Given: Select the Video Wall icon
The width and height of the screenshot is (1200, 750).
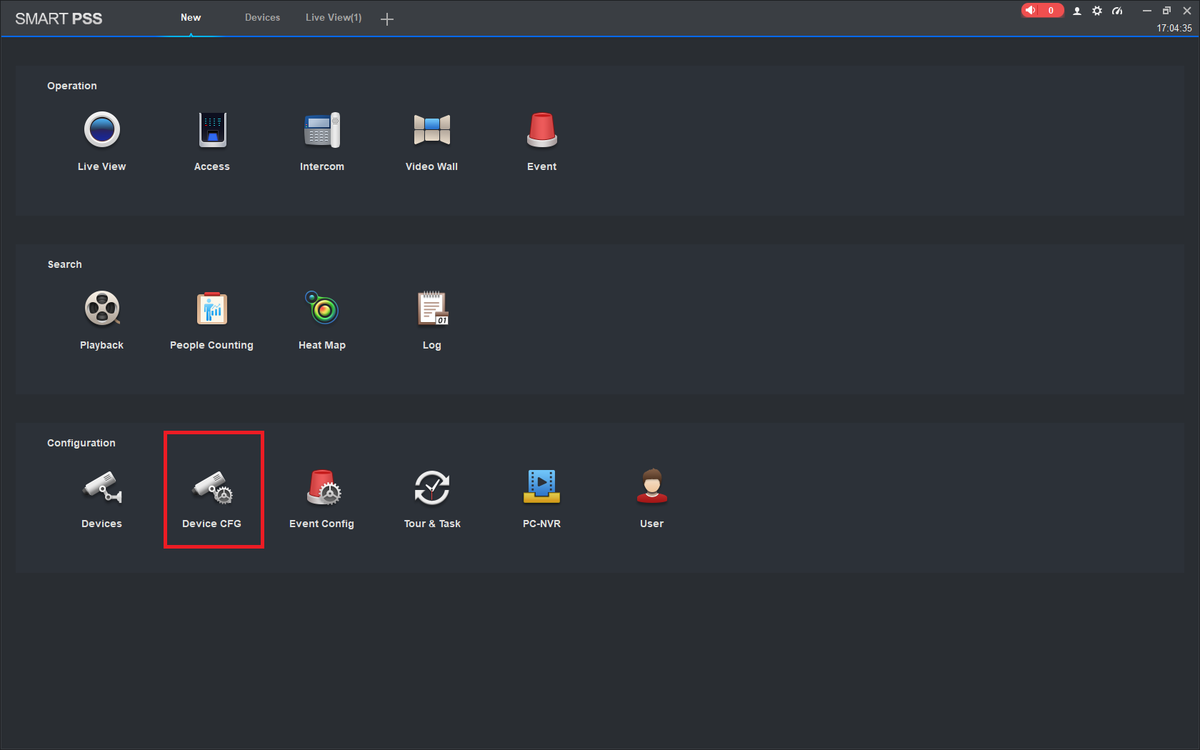Looking at the screenshot, I should (432, 131).
